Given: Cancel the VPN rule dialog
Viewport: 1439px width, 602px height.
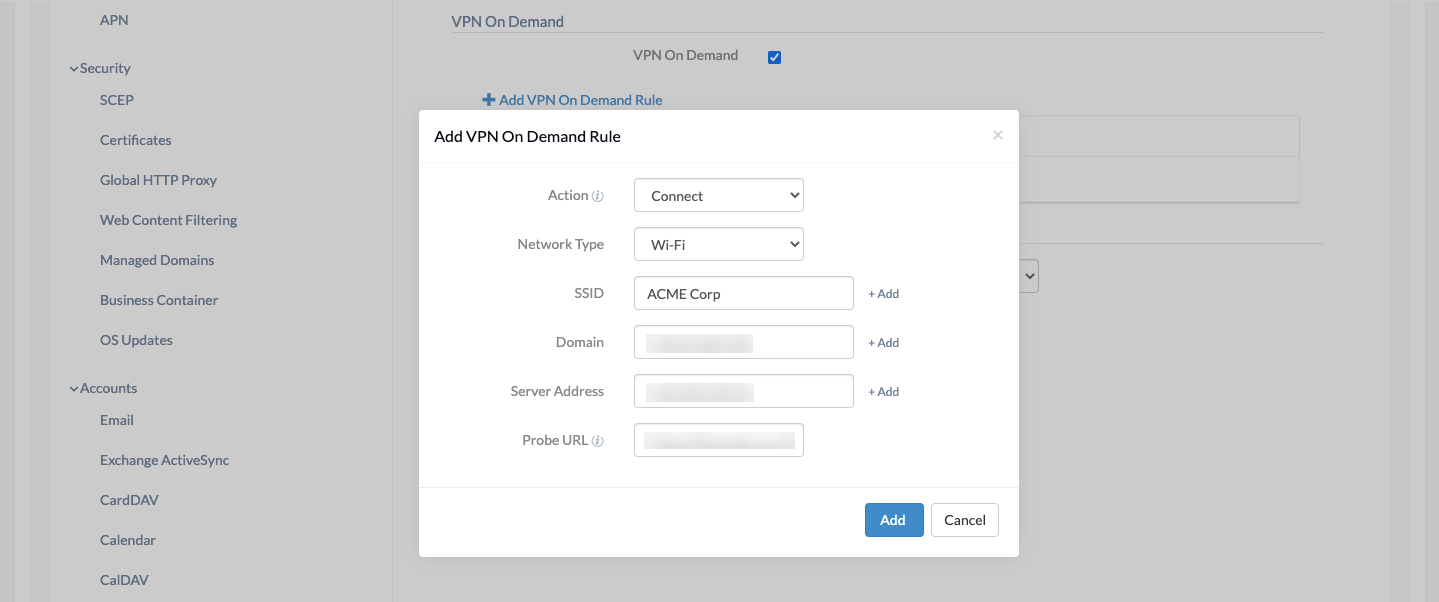Looking at the screenshot, I should pos(963,520).
